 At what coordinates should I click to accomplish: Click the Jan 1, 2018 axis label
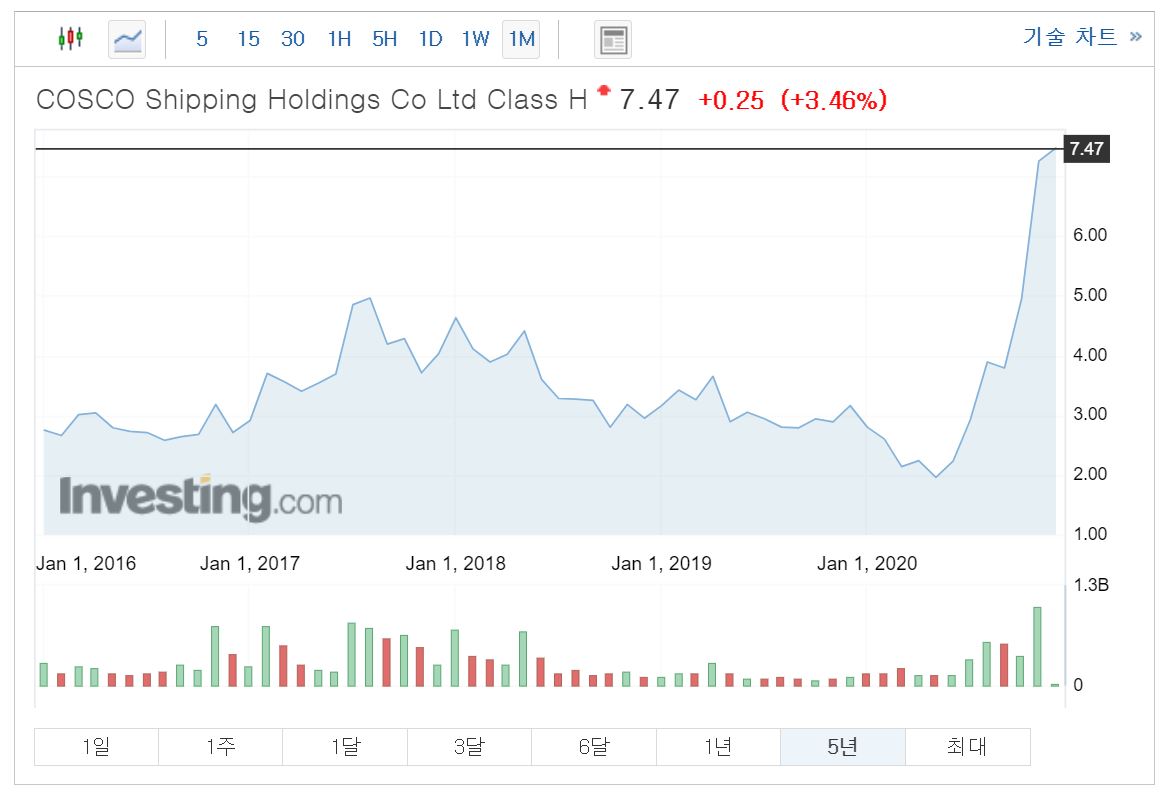point(456,563)
